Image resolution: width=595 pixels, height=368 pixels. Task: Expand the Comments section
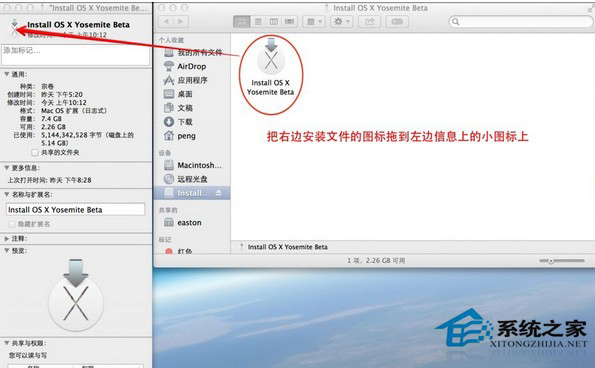tap(6, 239)
